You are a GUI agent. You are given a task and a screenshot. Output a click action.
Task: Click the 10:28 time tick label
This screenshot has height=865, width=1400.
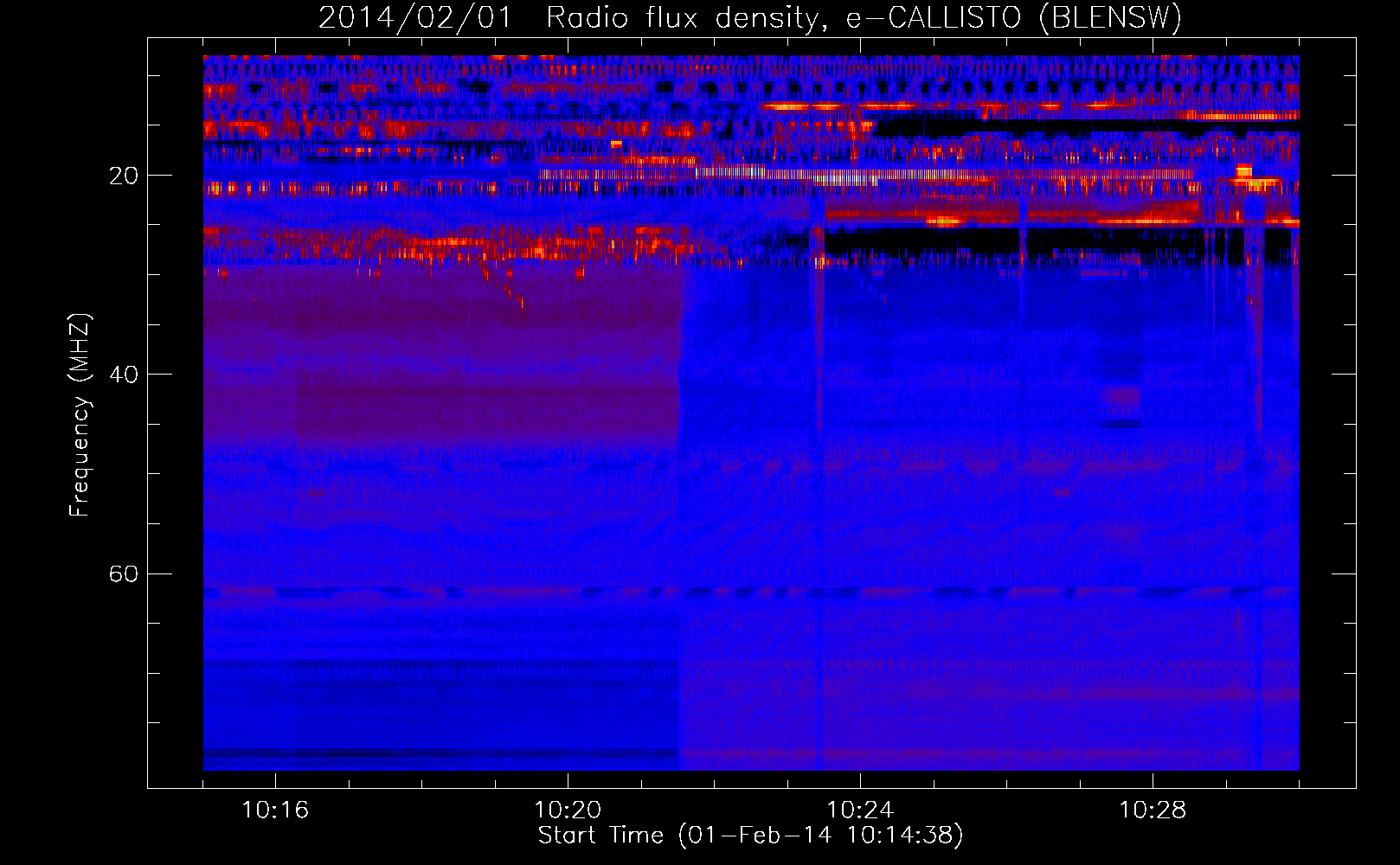click(x=1153, y=811)
